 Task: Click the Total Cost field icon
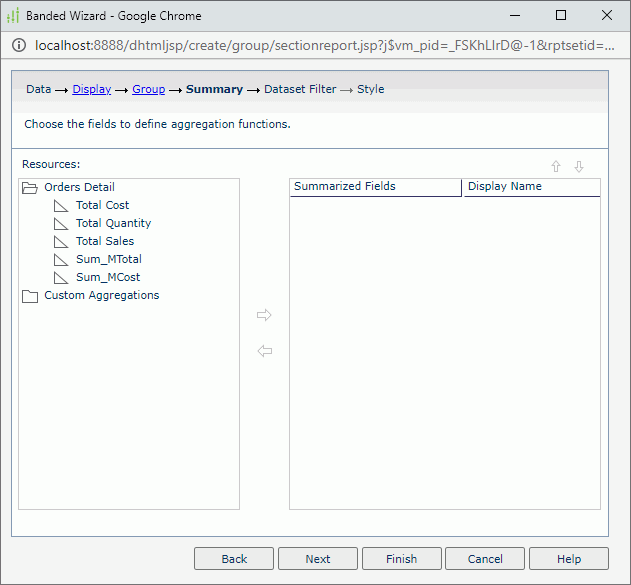(x=61, y=205)
